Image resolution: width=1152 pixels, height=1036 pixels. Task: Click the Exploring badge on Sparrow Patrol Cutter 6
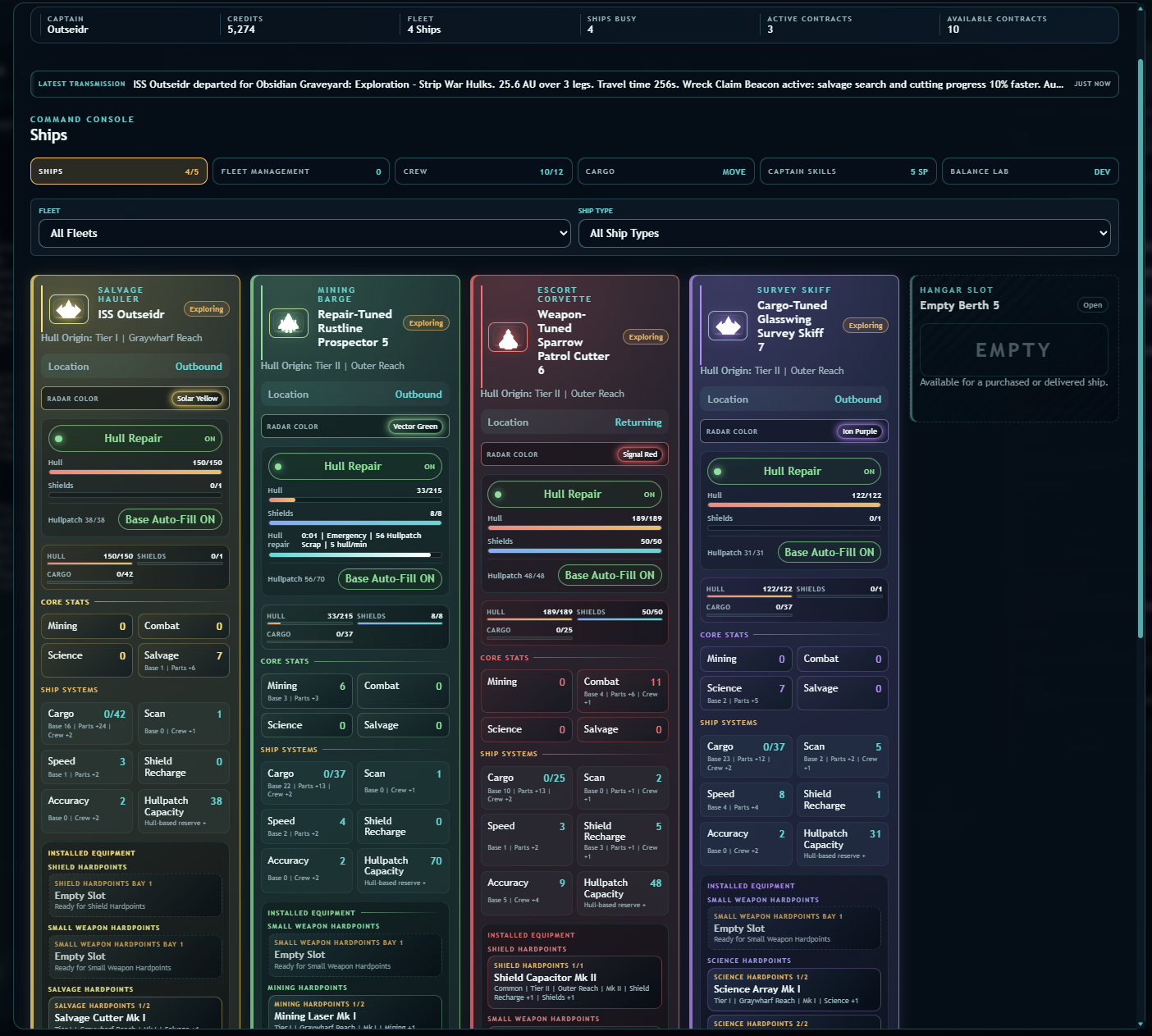click(646, 337)
